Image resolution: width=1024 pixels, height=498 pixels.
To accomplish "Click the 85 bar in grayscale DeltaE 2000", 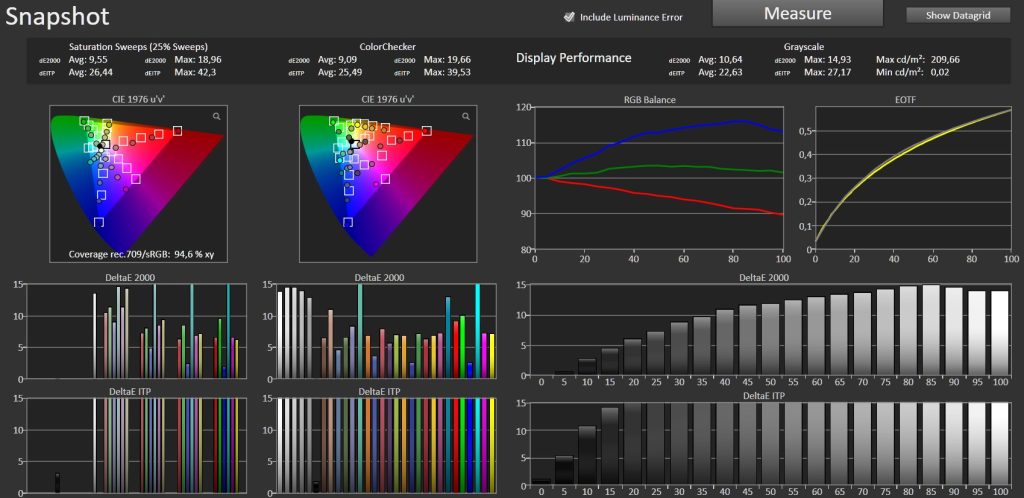I will point(931,329).
